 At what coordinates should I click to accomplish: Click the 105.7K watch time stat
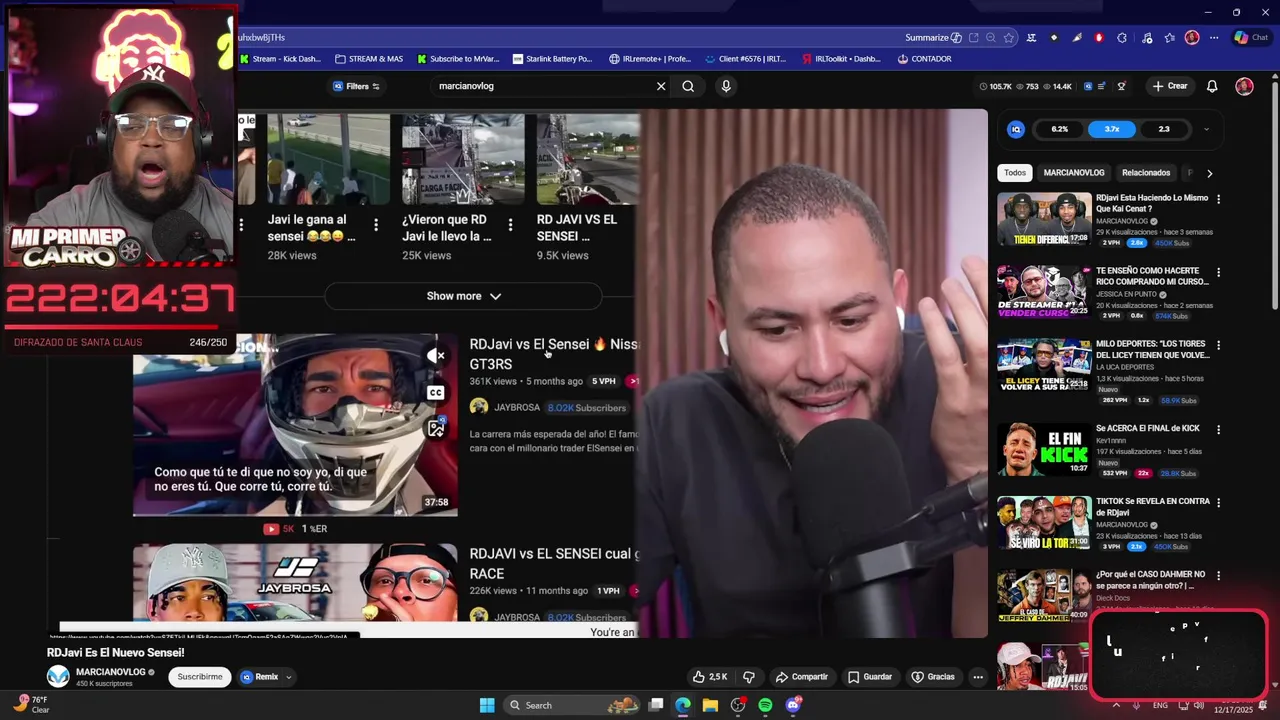pos(995,86)
